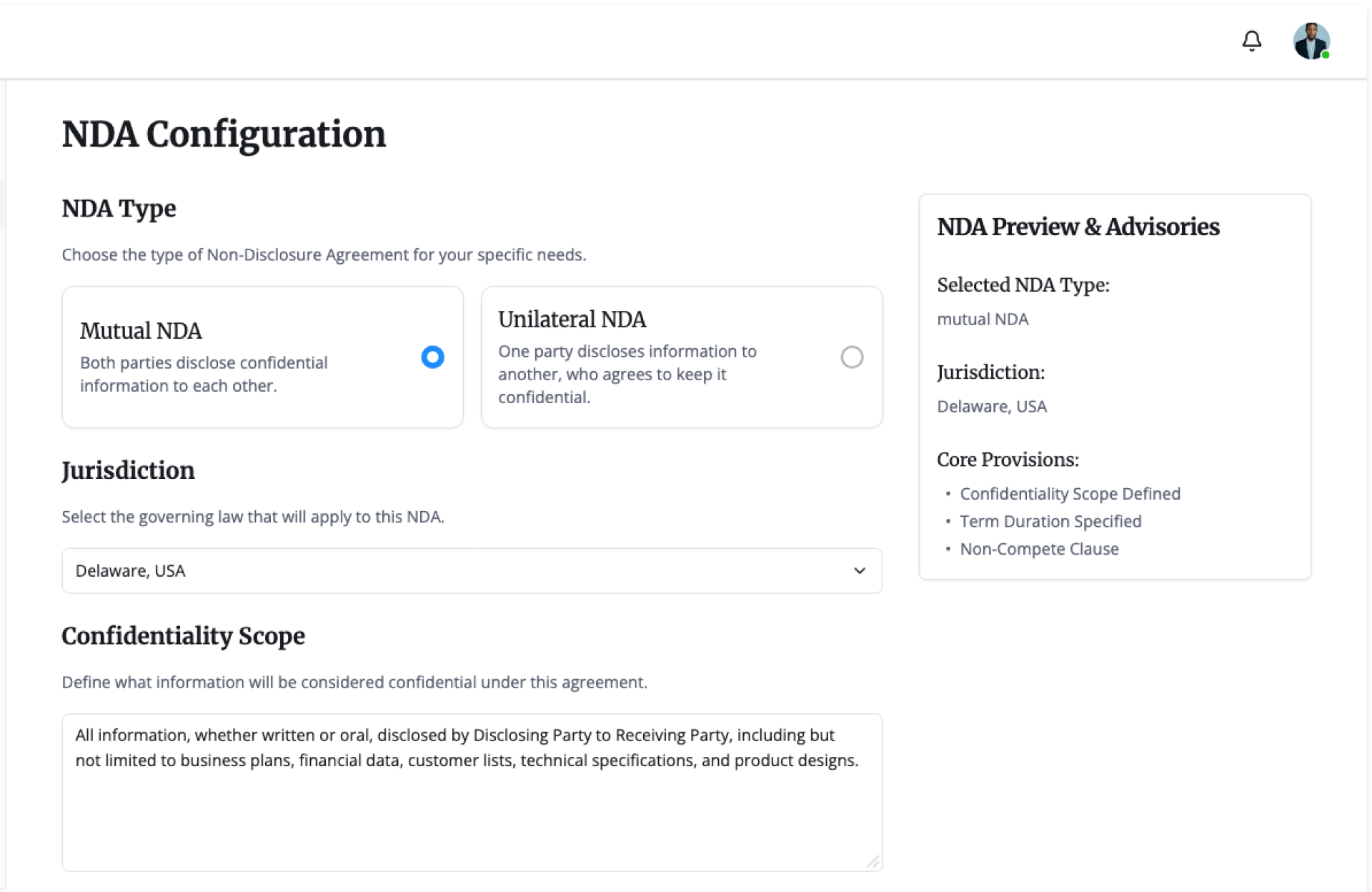
Task: Select the Mutual NDA radio button
Action: 432,357
